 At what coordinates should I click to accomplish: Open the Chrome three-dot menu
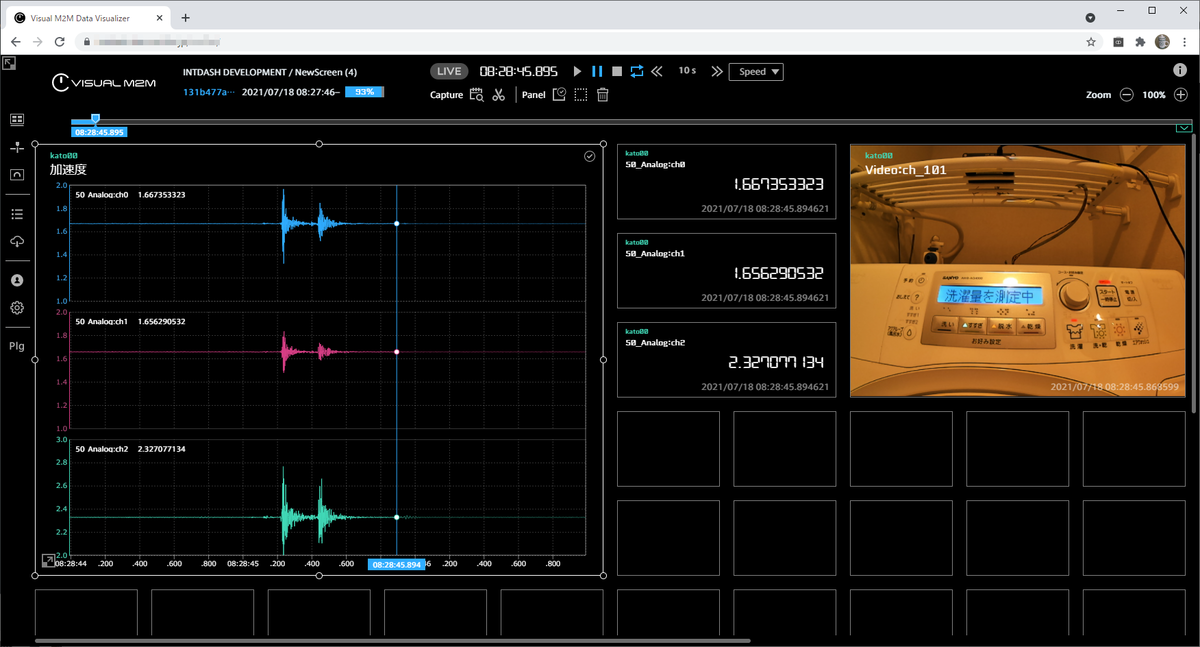tap(1184, 42)
